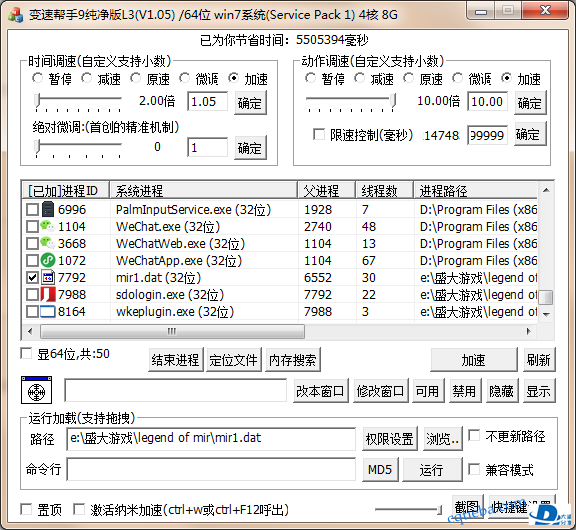Click the 刷新 button

[539, 360]
